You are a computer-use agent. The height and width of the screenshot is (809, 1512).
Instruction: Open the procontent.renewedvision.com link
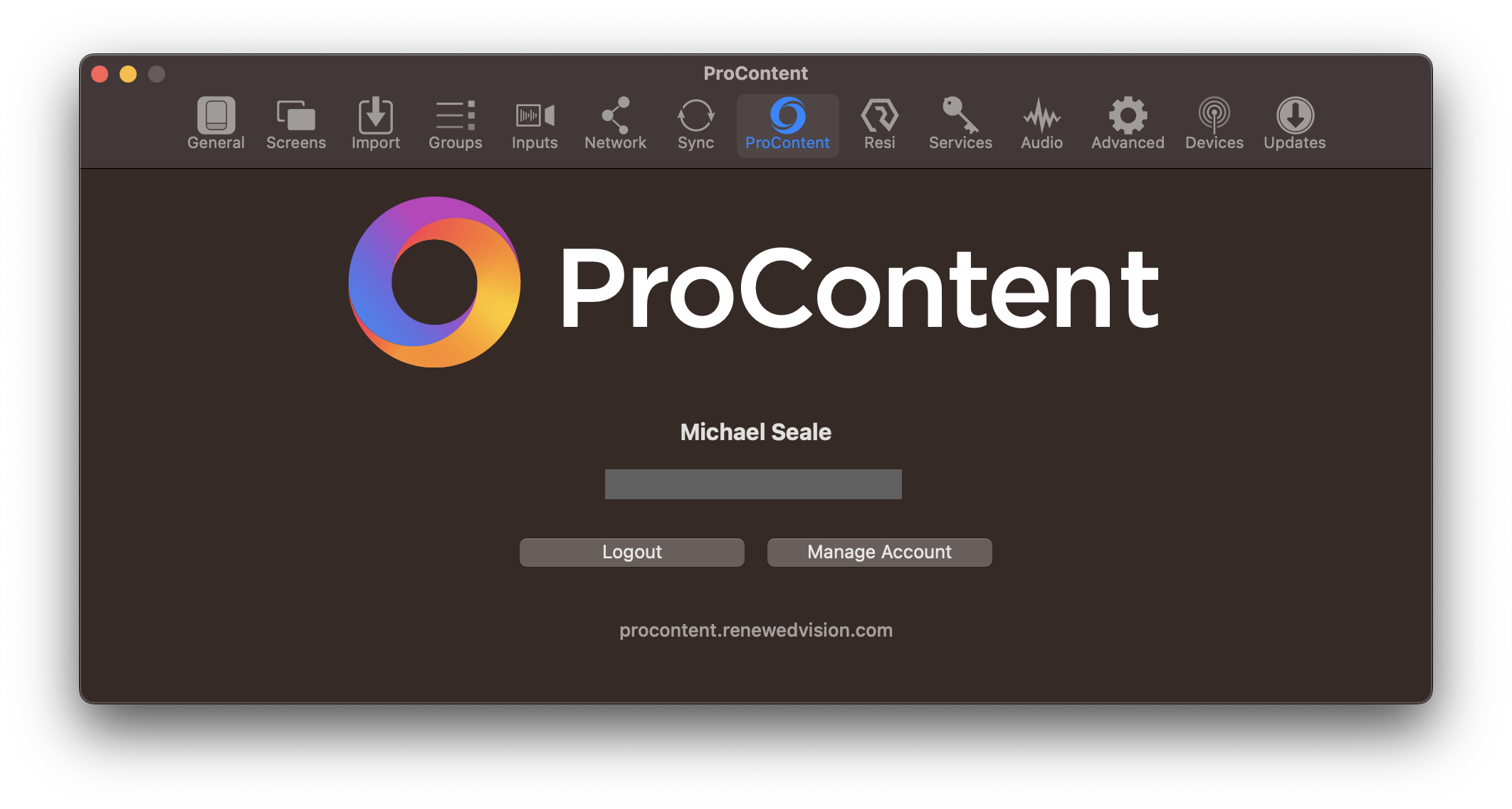click(755, 630)
